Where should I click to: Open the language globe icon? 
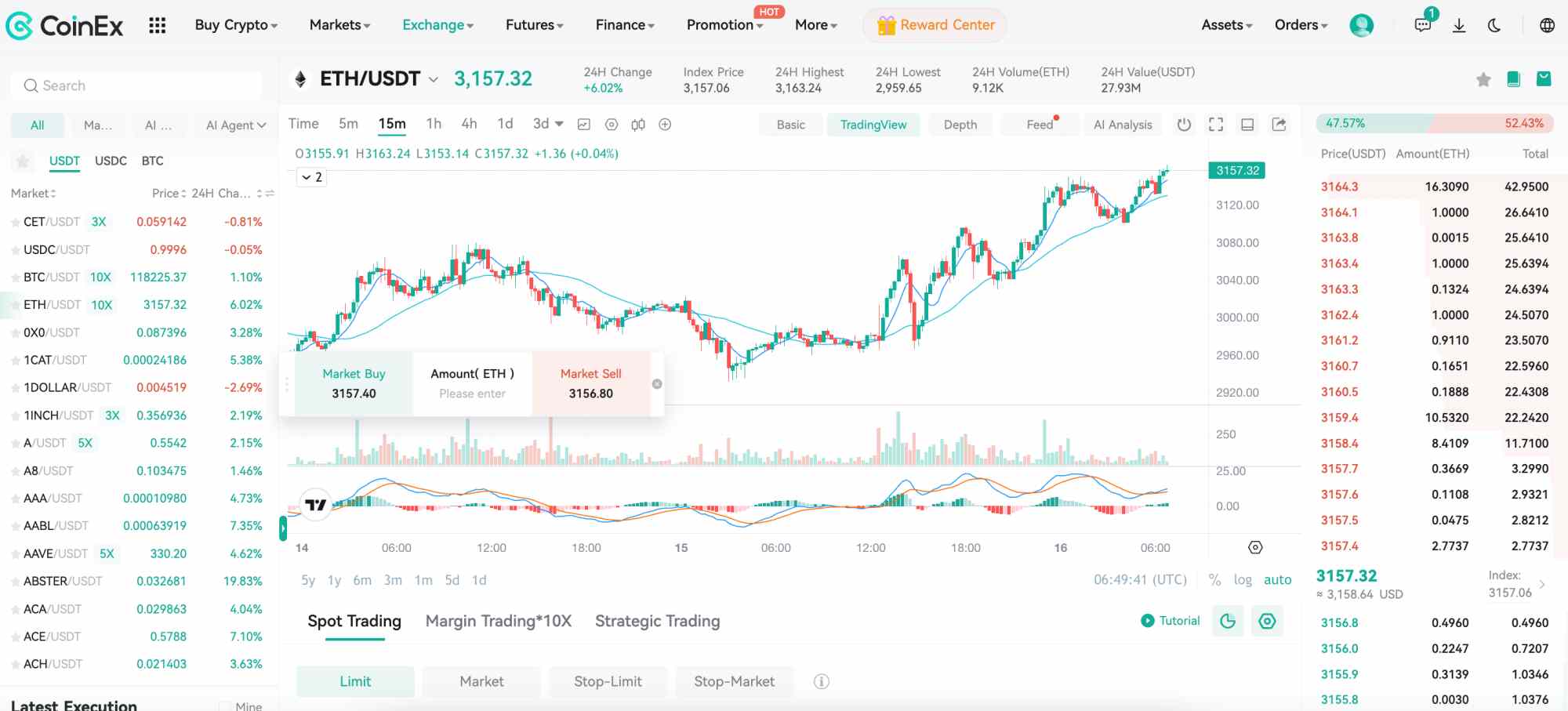[x=1546, y=24]
